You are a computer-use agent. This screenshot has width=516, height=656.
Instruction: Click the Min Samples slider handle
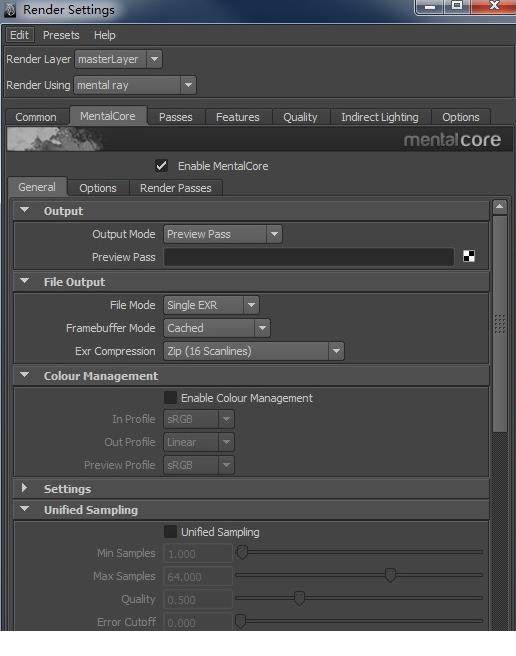tap(242, 552)
